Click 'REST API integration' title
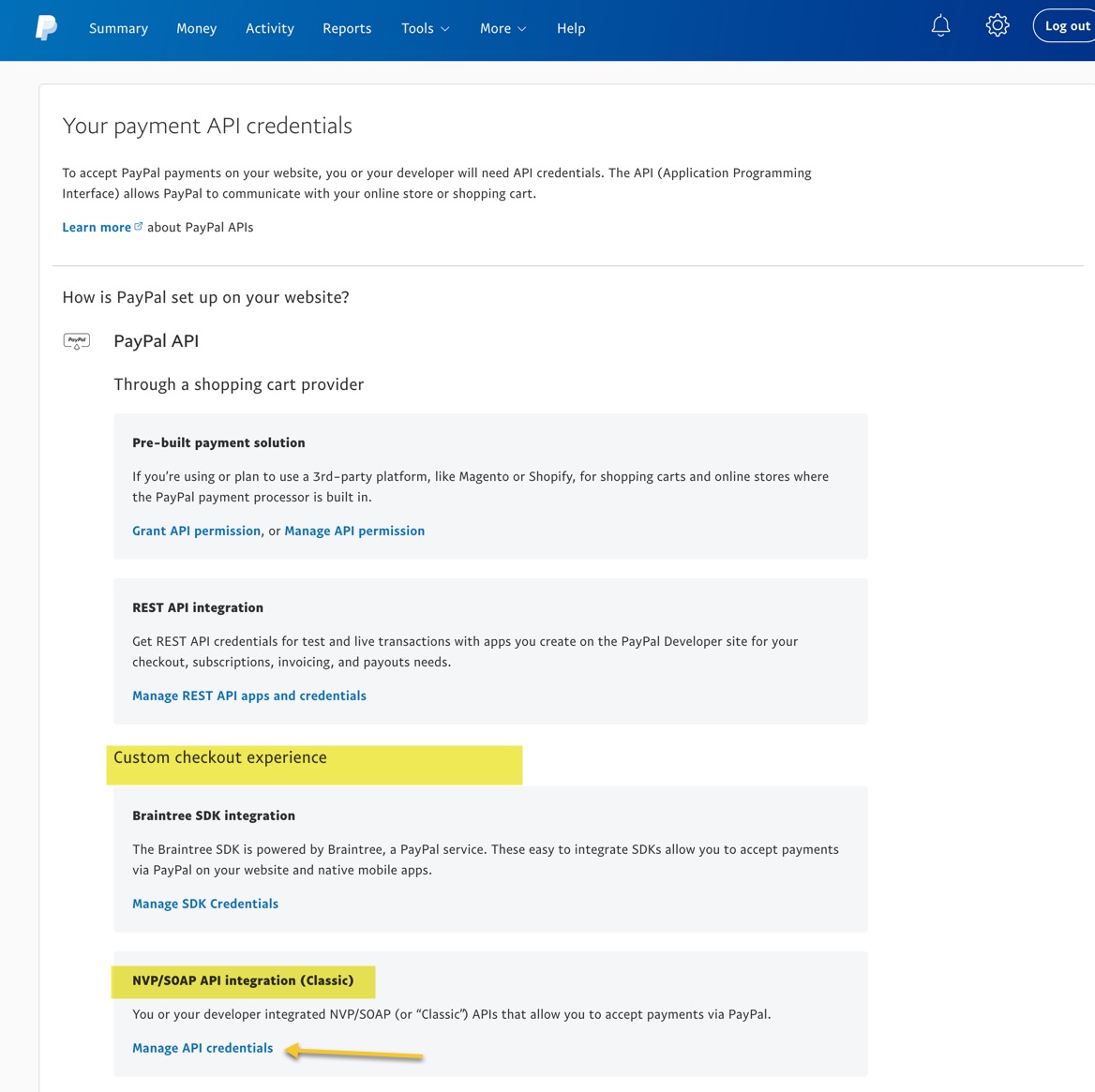The width and height of the screenshot is (1095, 1092). point(198,607)
